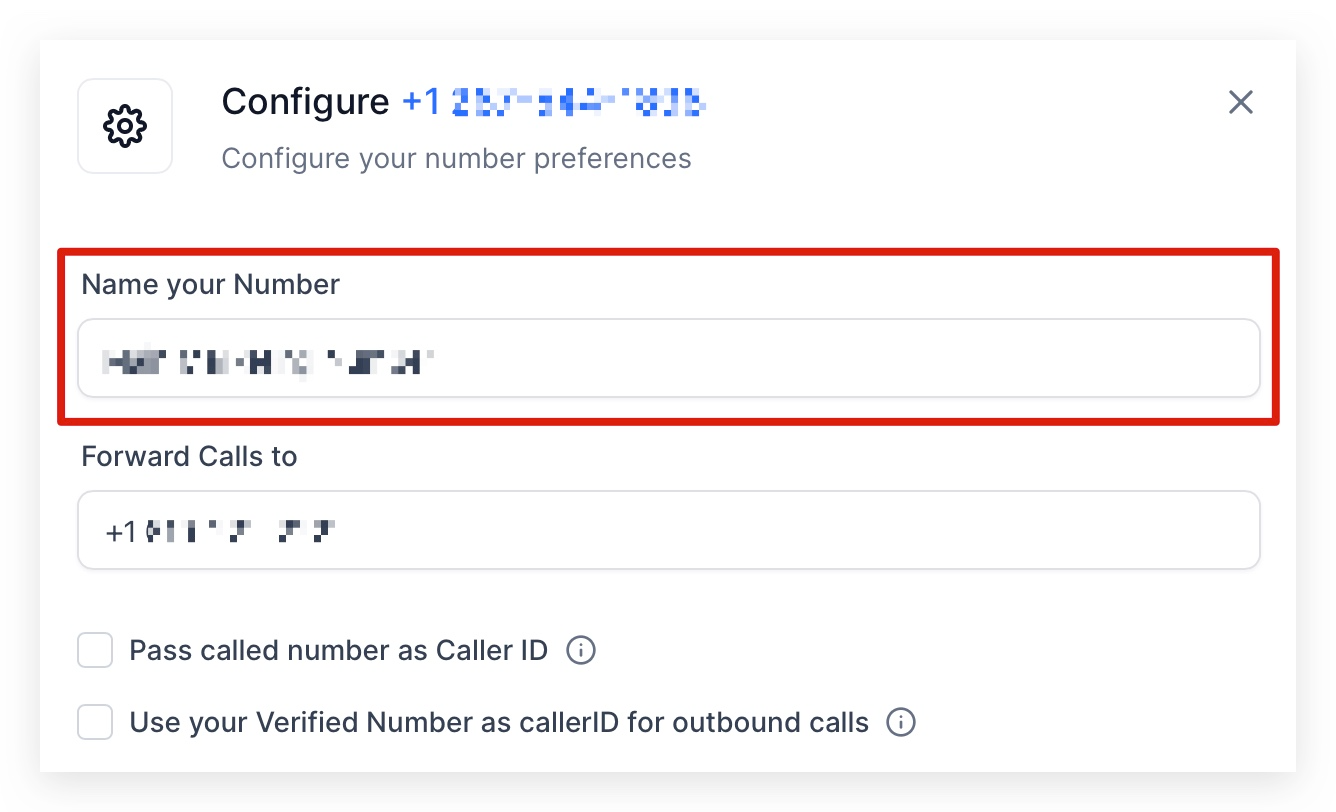Click the blue phone number in header
Screen dimensions: 1336x812
(x=555, y=102)
